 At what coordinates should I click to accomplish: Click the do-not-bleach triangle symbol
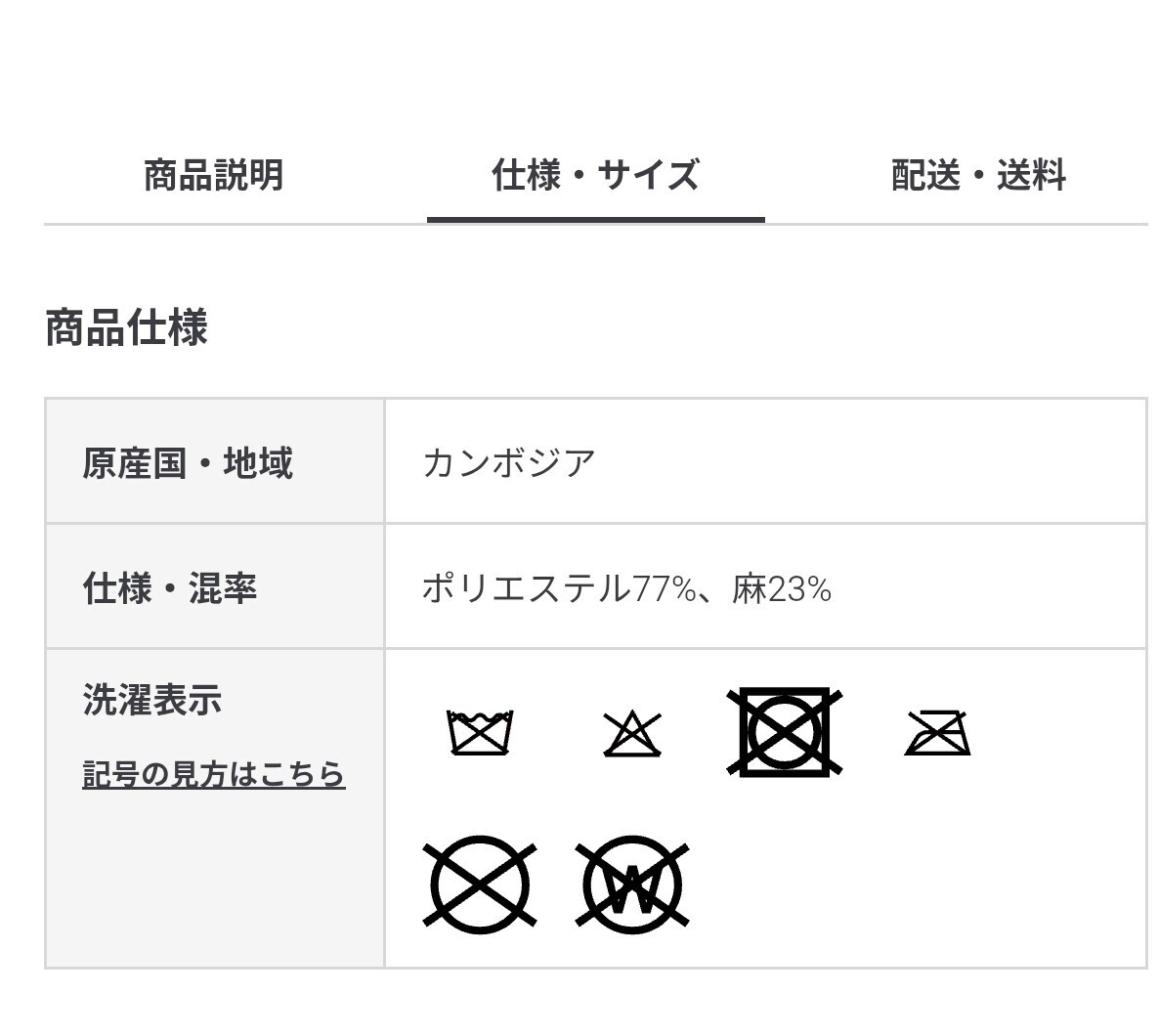(632, 734)
